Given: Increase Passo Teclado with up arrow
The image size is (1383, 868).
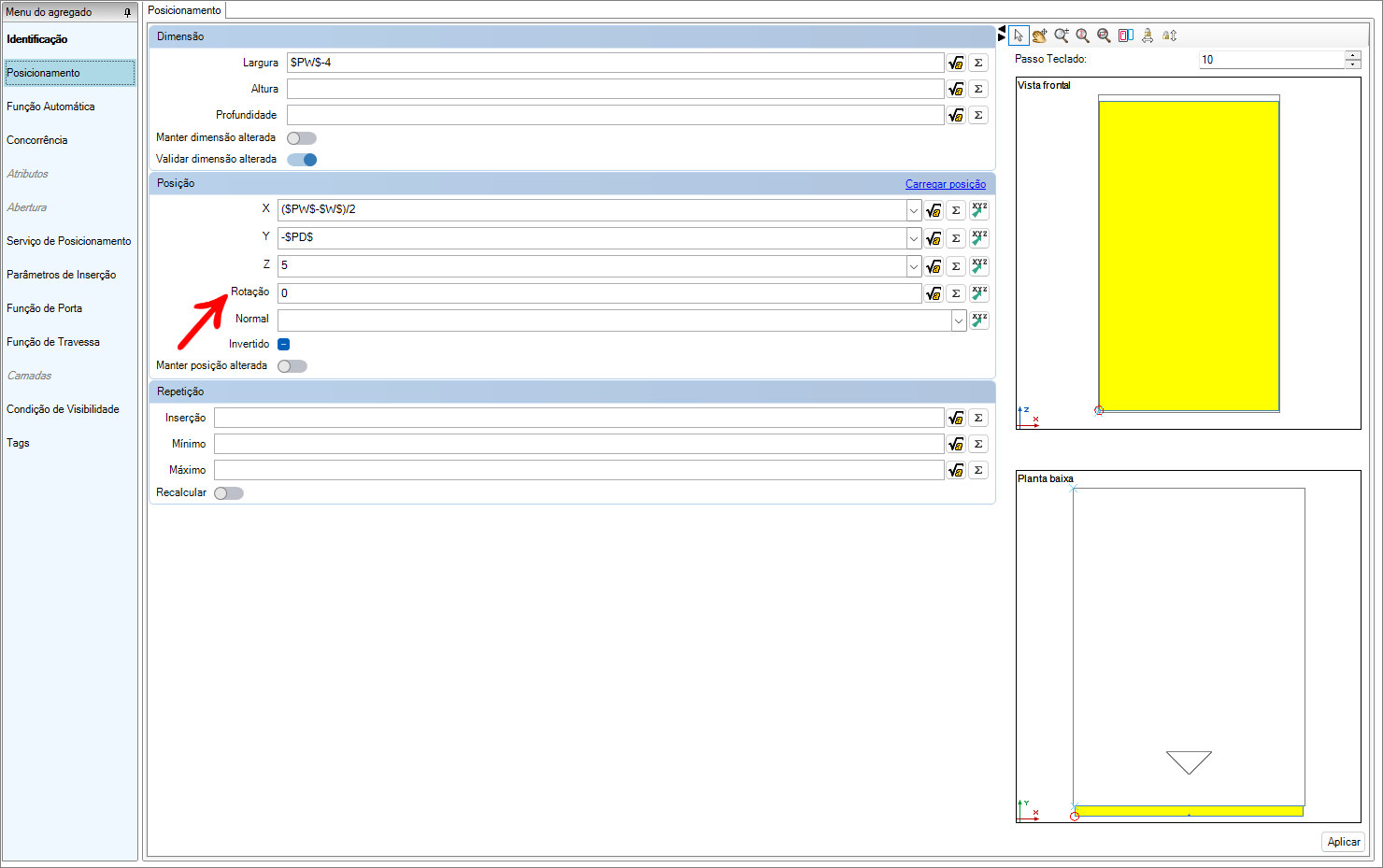Looking at the screenshot, I should click(x=1353, y=55).
